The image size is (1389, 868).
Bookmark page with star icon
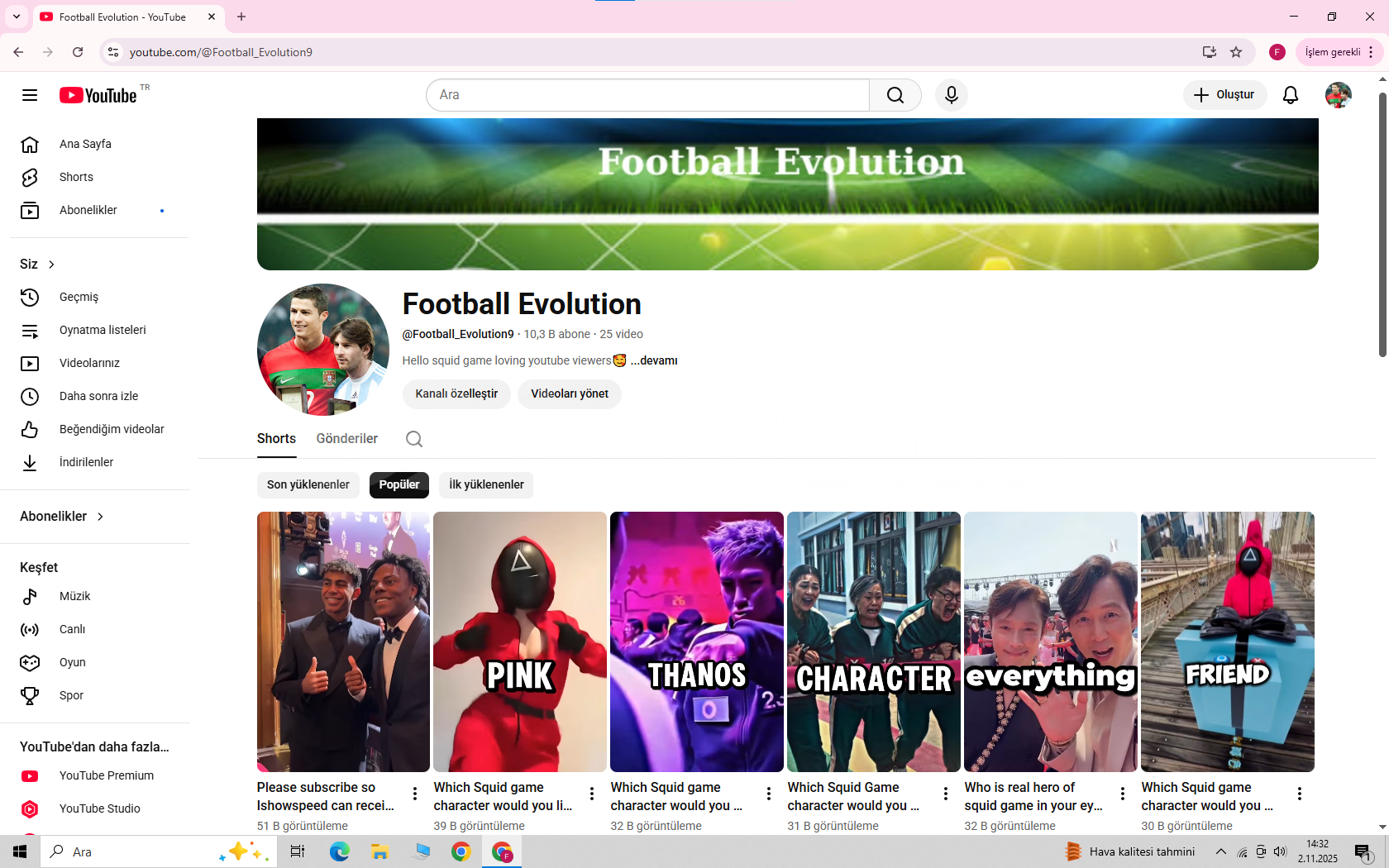pyautogui.click(x=1236, y=52)
